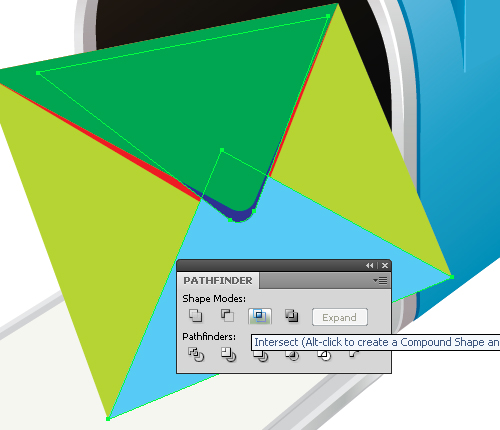
Task: Open the Pathfinder panel options menu
Action: click(x=380, y=281)
